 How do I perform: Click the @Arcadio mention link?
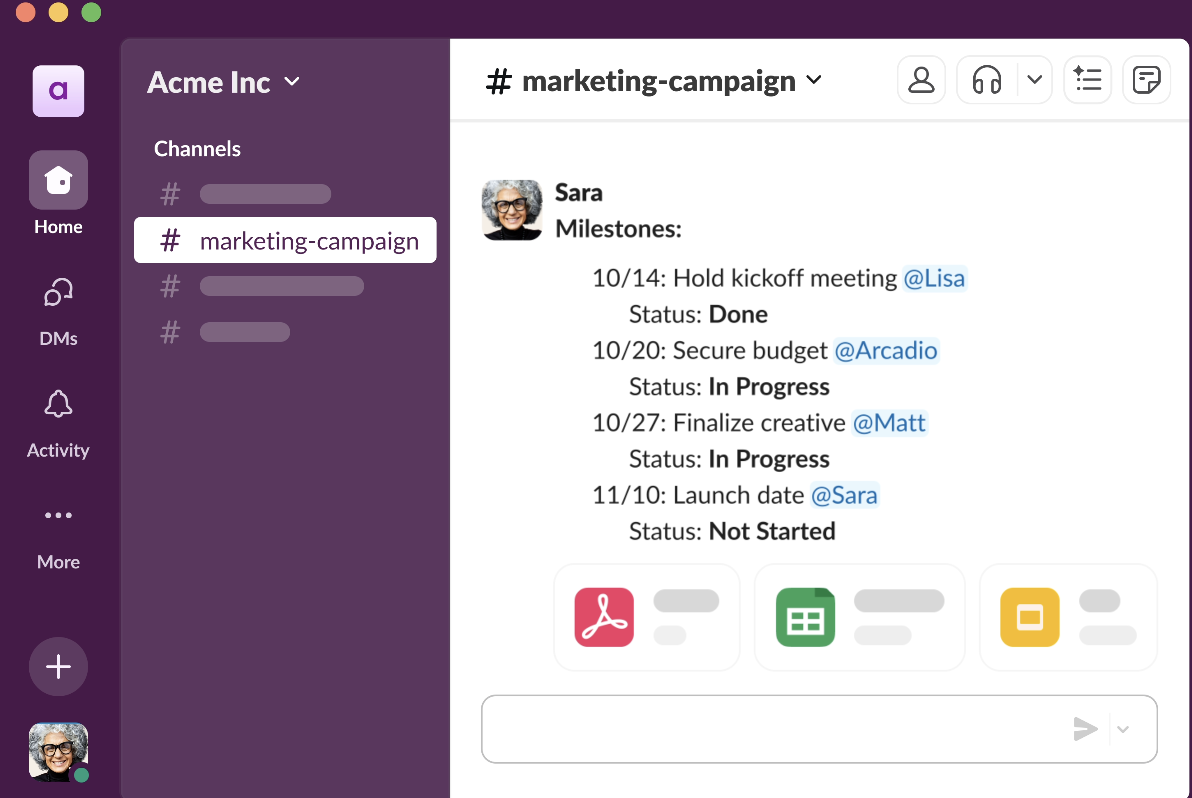pos(886,351)
